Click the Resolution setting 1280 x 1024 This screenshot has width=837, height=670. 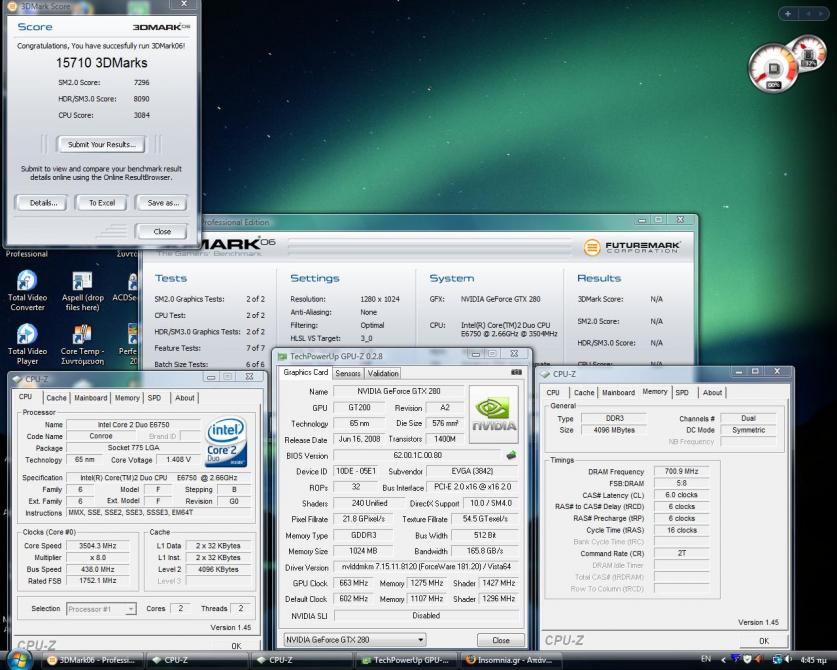click(x=380, y=299)
